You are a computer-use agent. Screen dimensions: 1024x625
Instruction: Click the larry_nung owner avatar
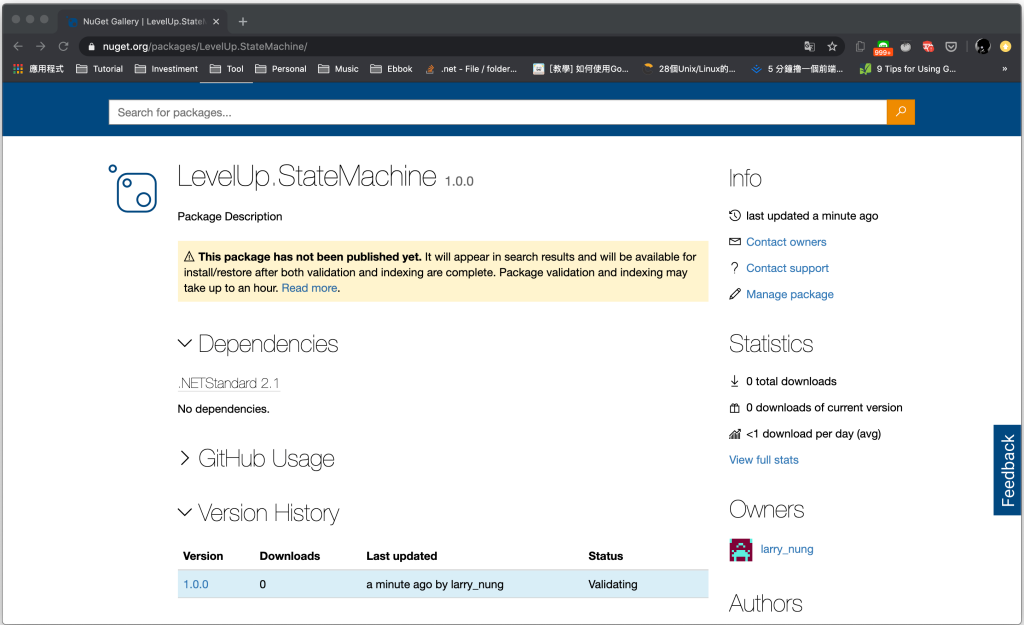tap(741, 550)
